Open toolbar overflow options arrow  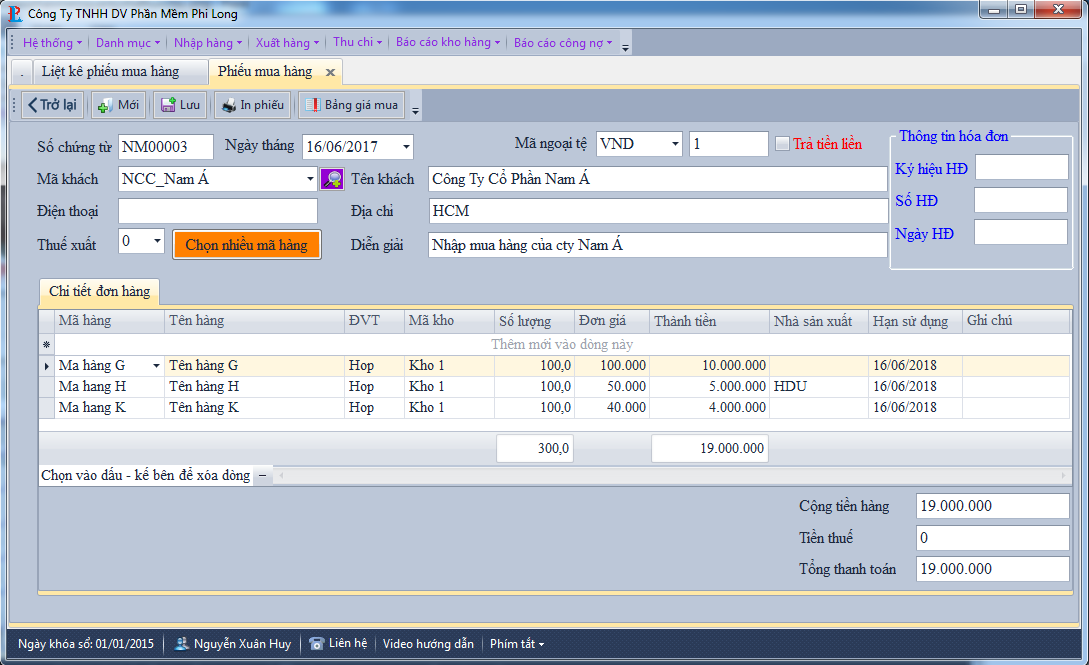click(415, 110)
